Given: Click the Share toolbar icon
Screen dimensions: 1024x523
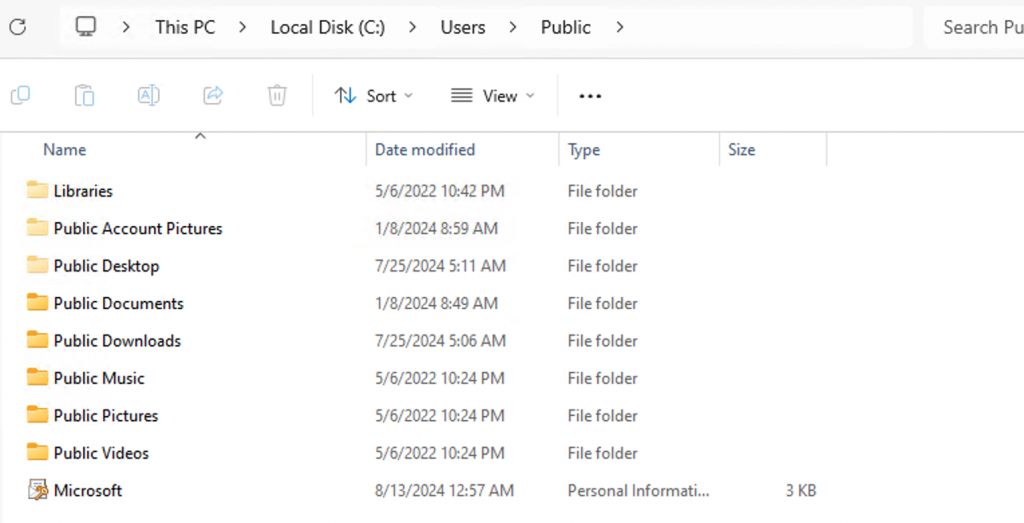Looking at the screenshot, I should pyautogui.click(x=213, y=95).
